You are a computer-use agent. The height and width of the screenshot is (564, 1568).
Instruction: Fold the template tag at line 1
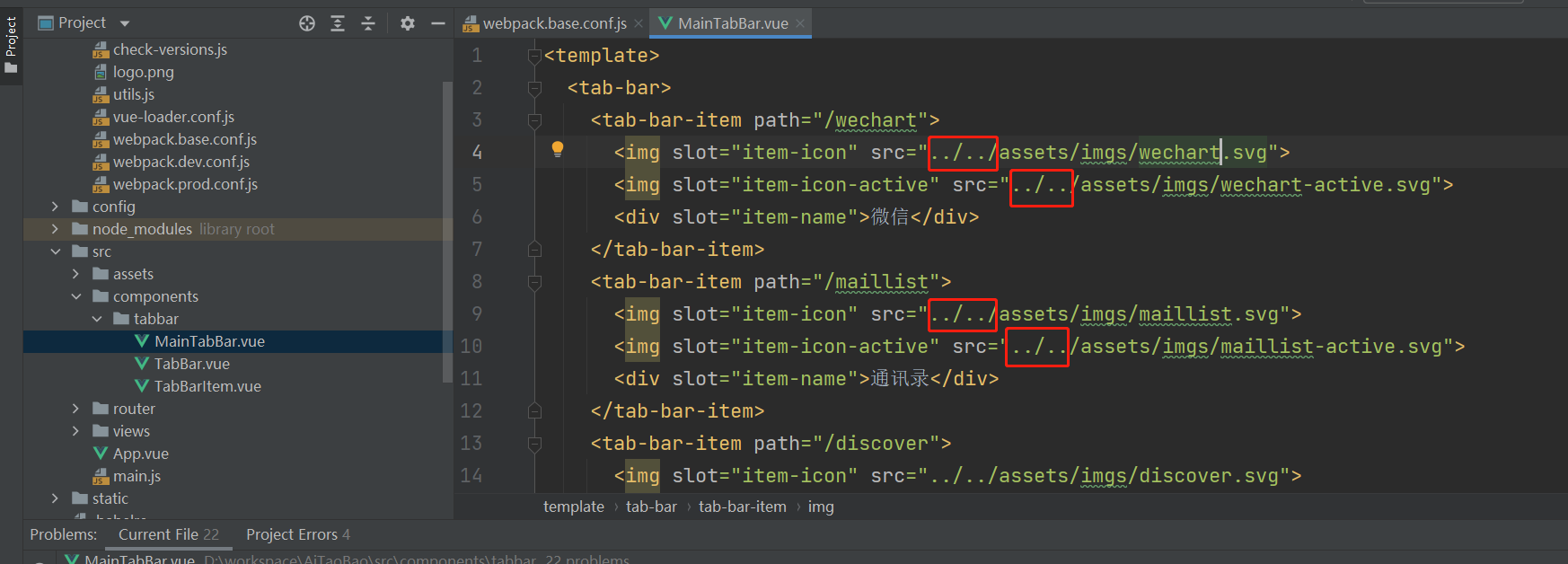pos(534,56)
